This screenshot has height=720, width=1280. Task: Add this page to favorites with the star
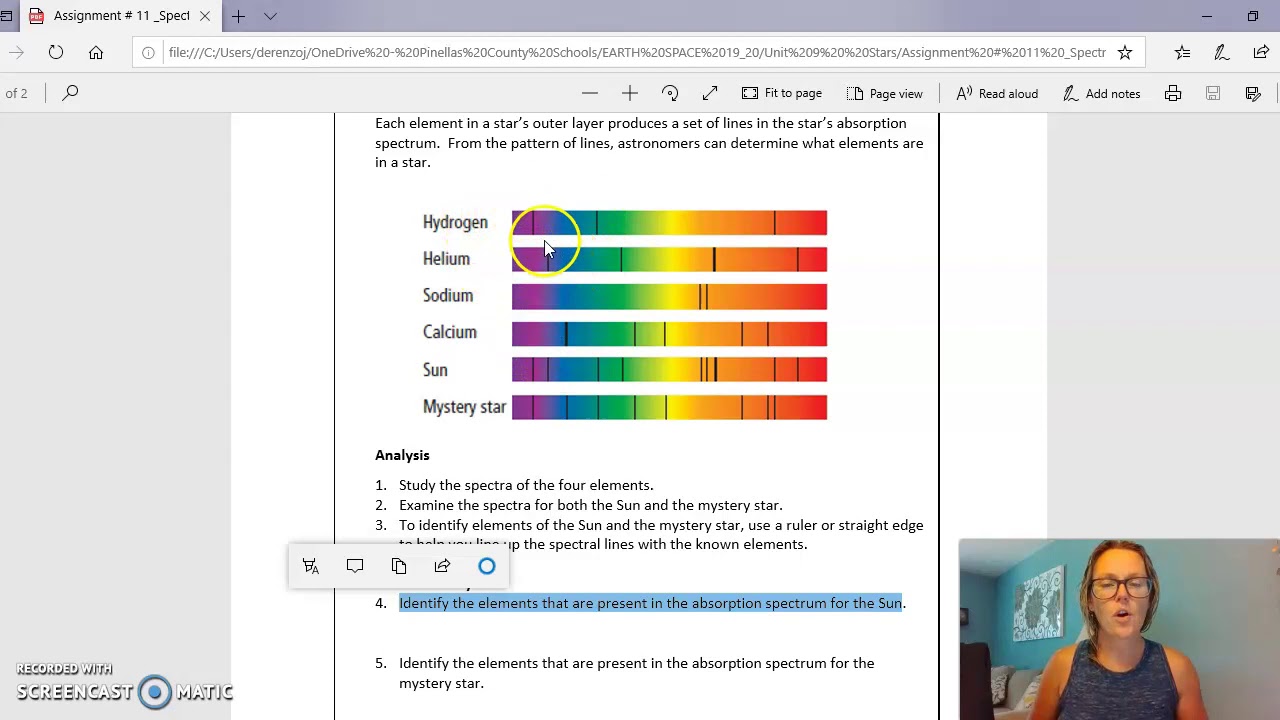pyautogui.click(x=1125, y=52)
